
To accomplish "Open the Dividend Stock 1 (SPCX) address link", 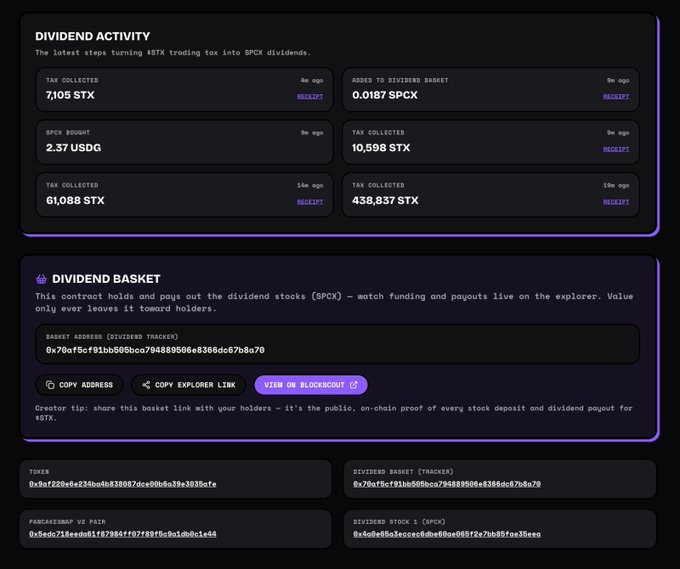I will (447, 534).
